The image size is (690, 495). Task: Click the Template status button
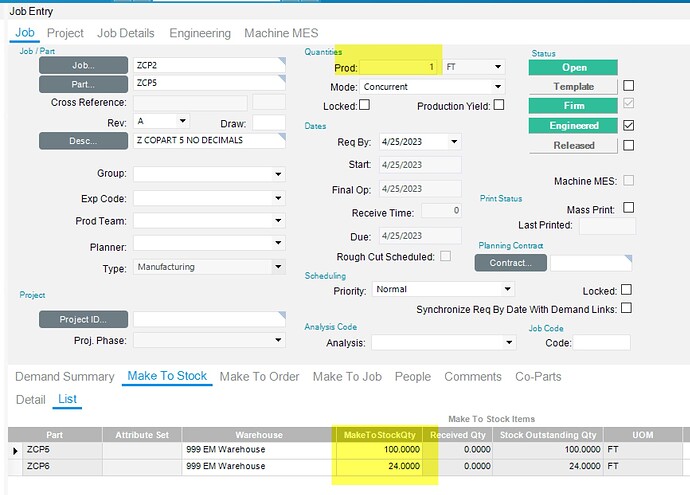coord(573,87)
